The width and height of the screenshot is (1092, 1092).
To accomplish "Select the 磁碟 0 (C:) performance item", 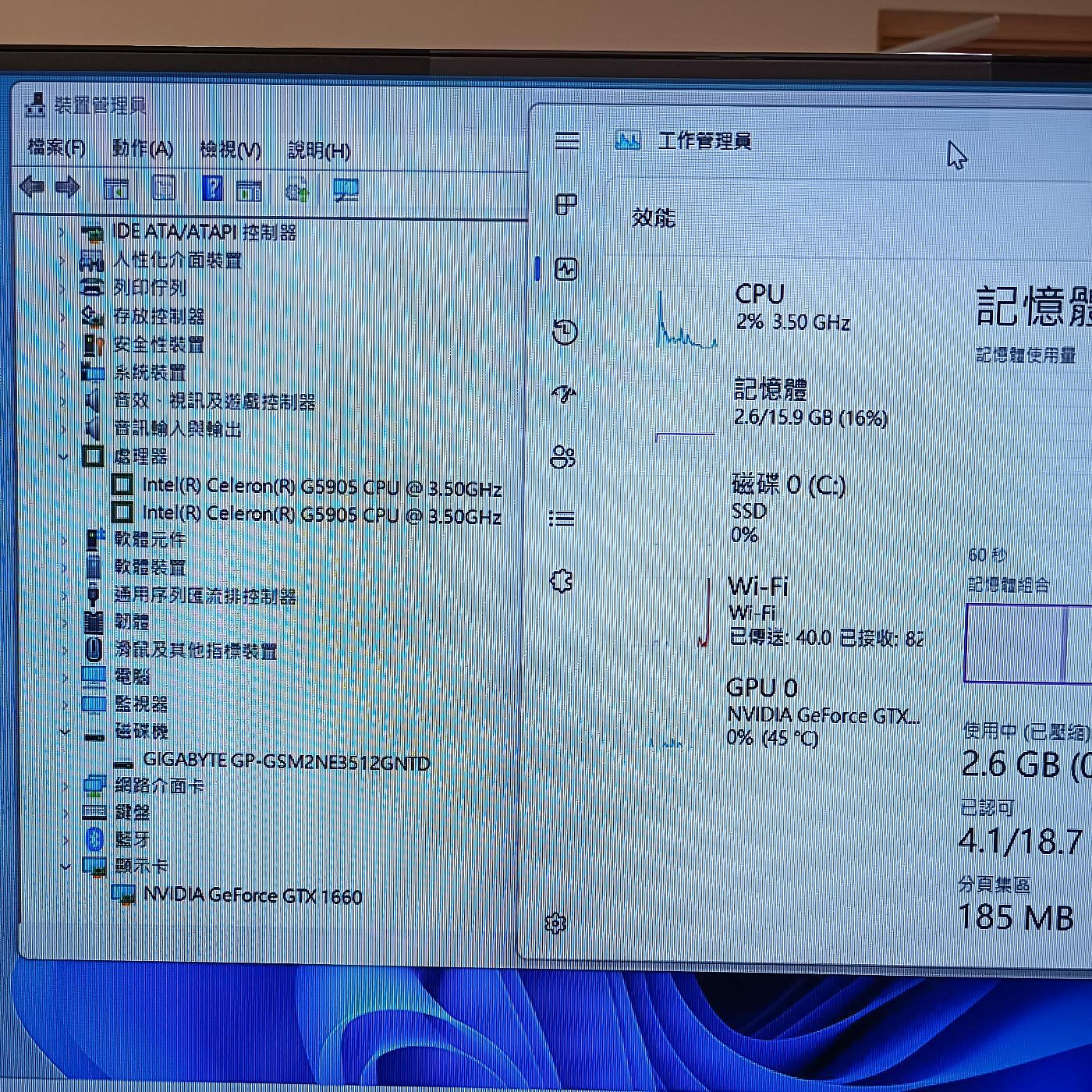I will 788,509.
